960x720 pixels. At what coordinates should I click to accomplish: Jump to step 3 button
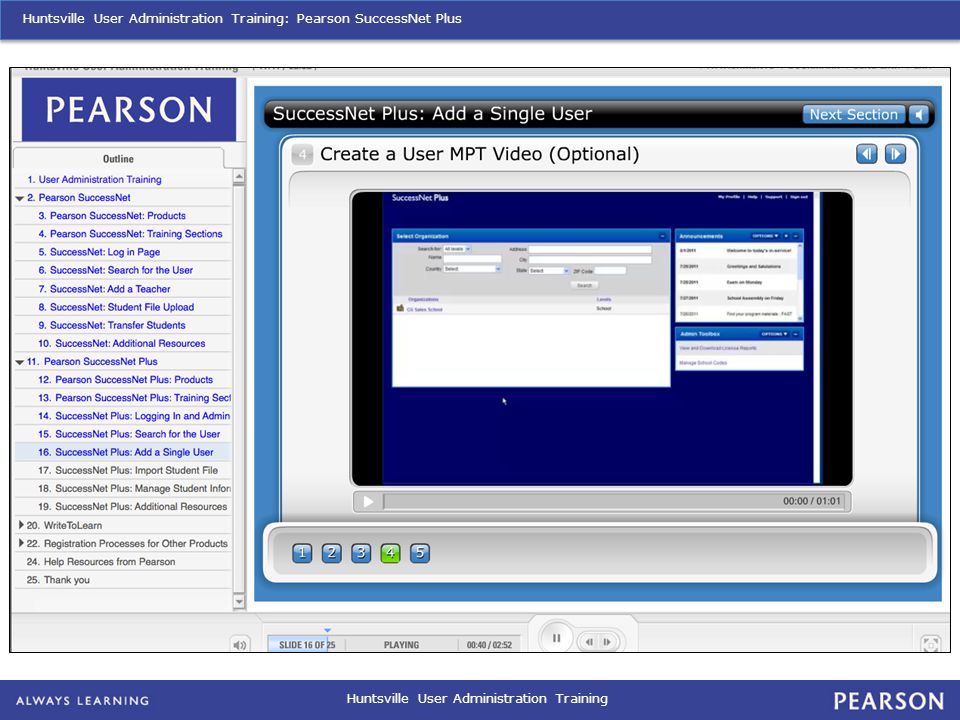coord(361,553)
